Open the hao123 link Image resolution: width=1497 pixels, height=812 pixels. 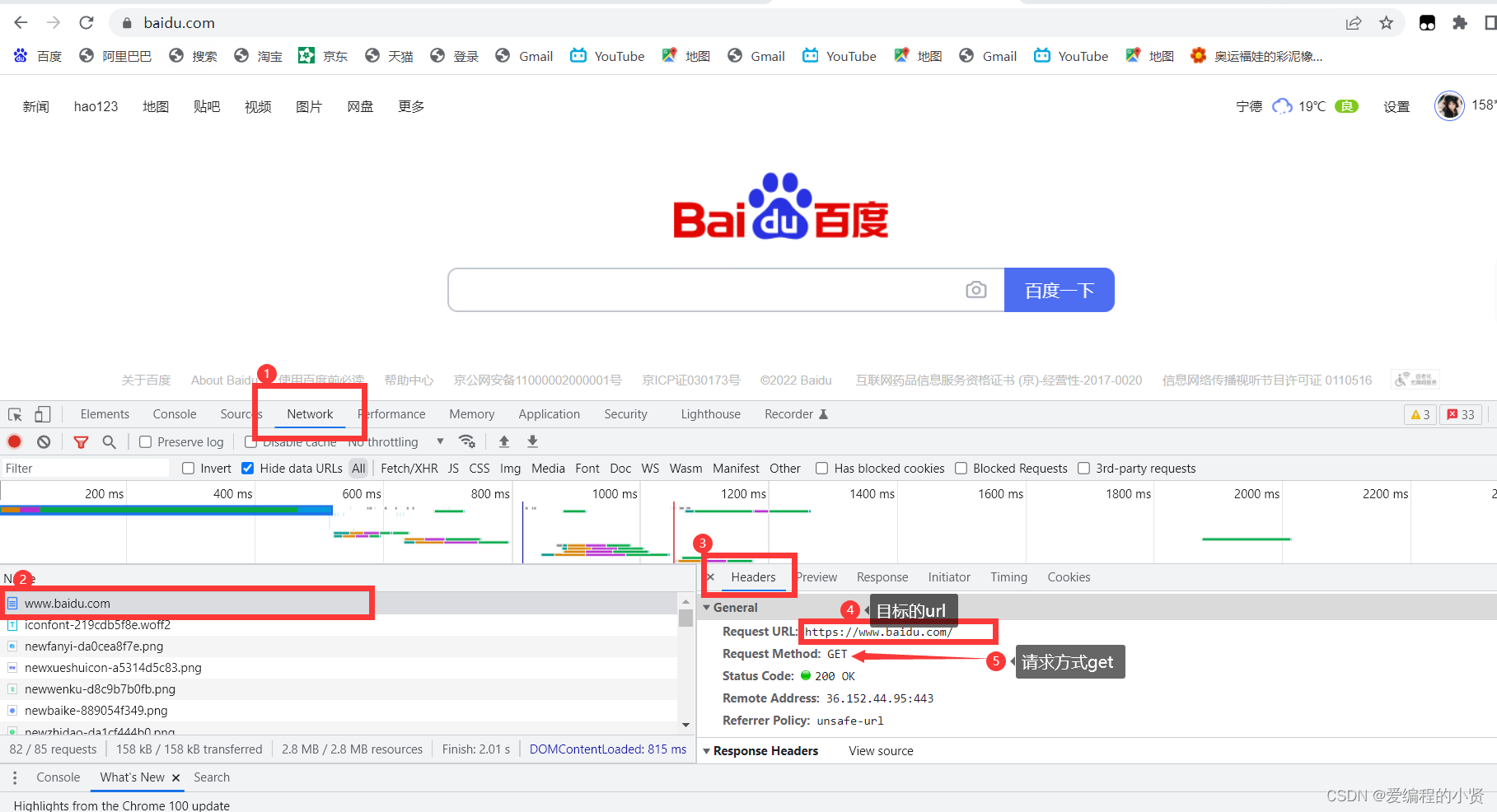coord(96,106)
